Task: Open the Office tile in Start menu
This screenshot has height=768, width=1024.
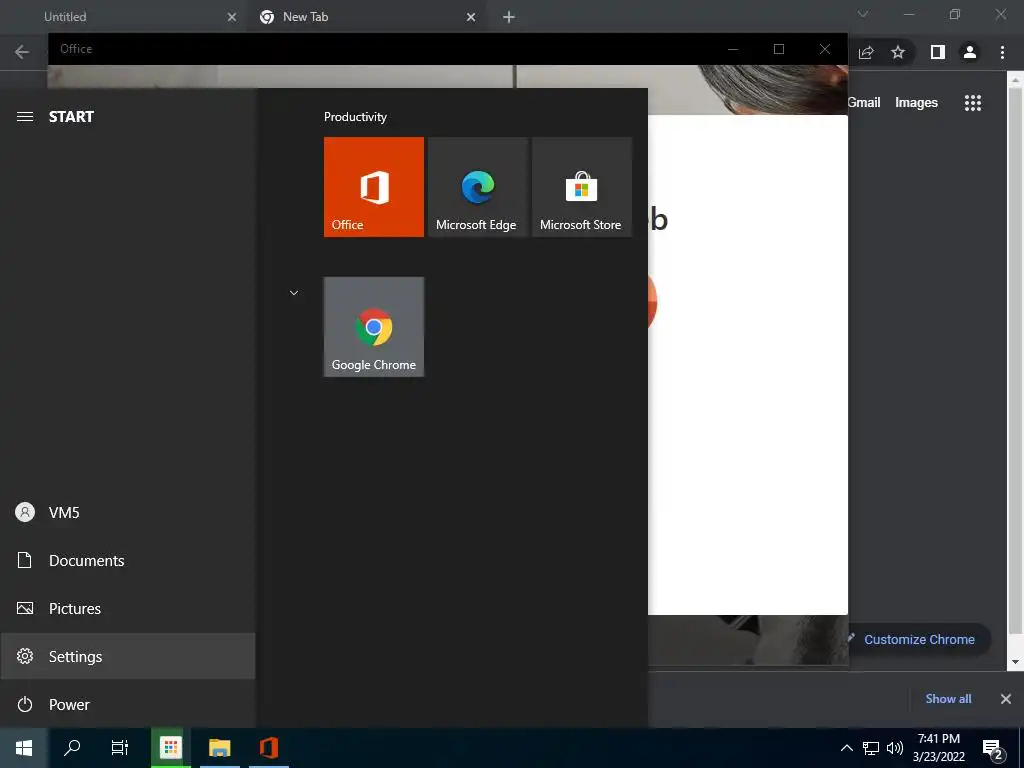Action: tap(374, 187)
